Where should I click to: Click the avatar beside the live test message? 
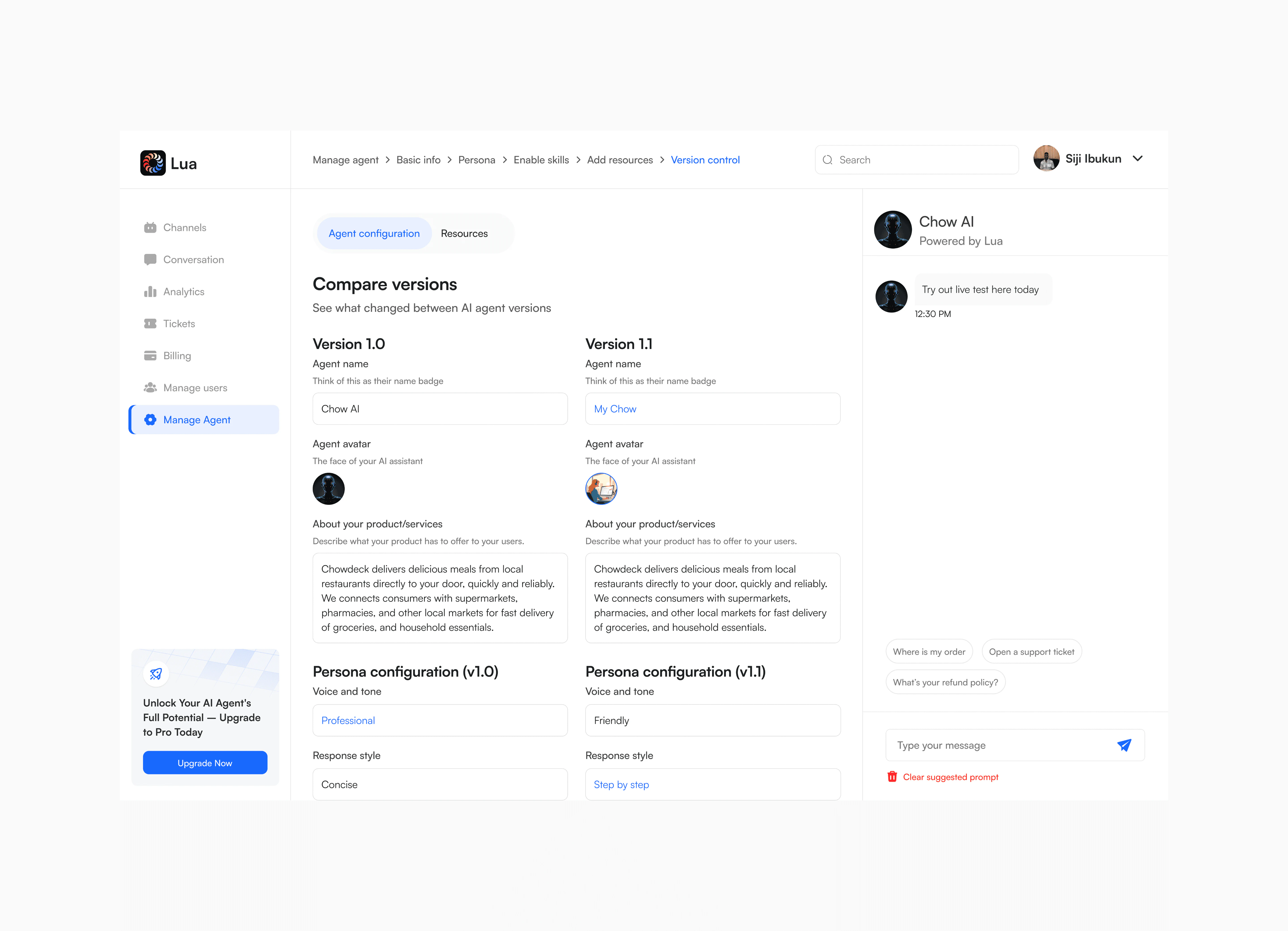pos(892,296)
